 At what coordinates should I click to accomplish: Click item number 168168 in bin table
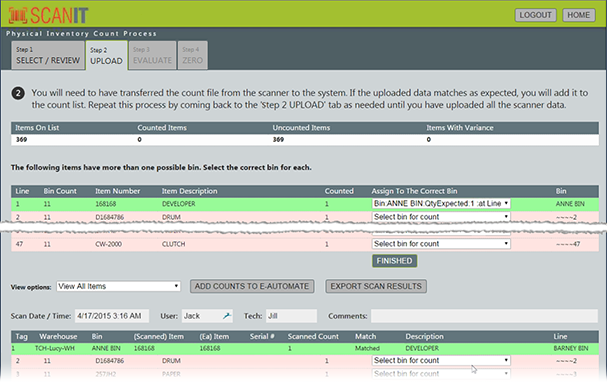[106, 204]
